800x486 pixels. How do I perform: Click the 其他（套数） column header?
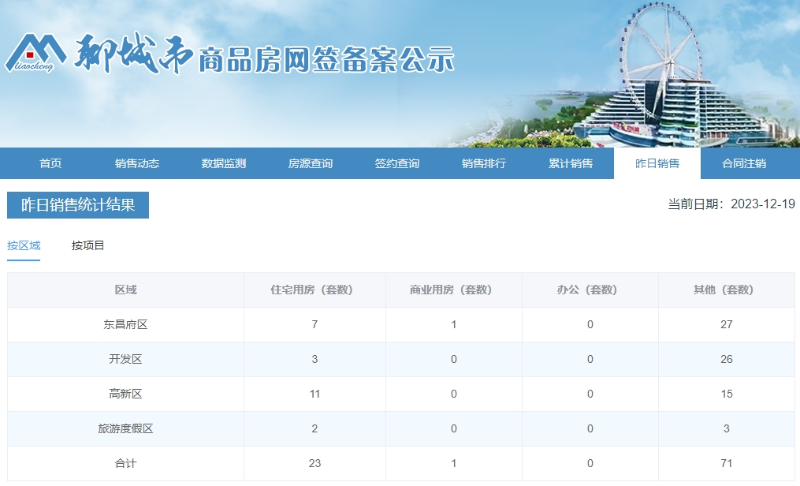(x=725, y=290)
